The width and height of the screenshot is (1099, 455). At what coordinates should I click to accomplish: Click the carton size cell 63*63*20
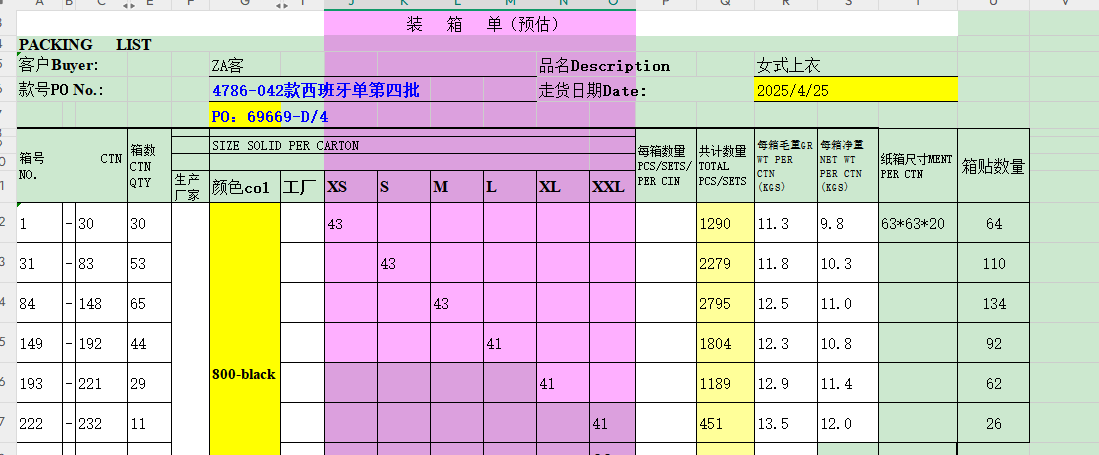[x=917, y=224]
